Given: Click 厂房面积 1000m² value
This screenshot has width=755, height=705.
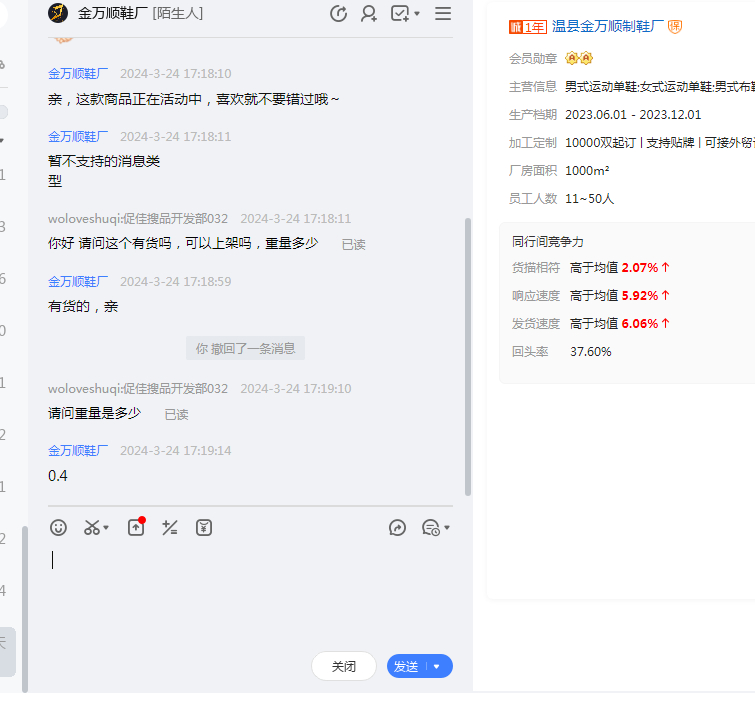Looking at the screenshot, I should click(x=587, y=170).
